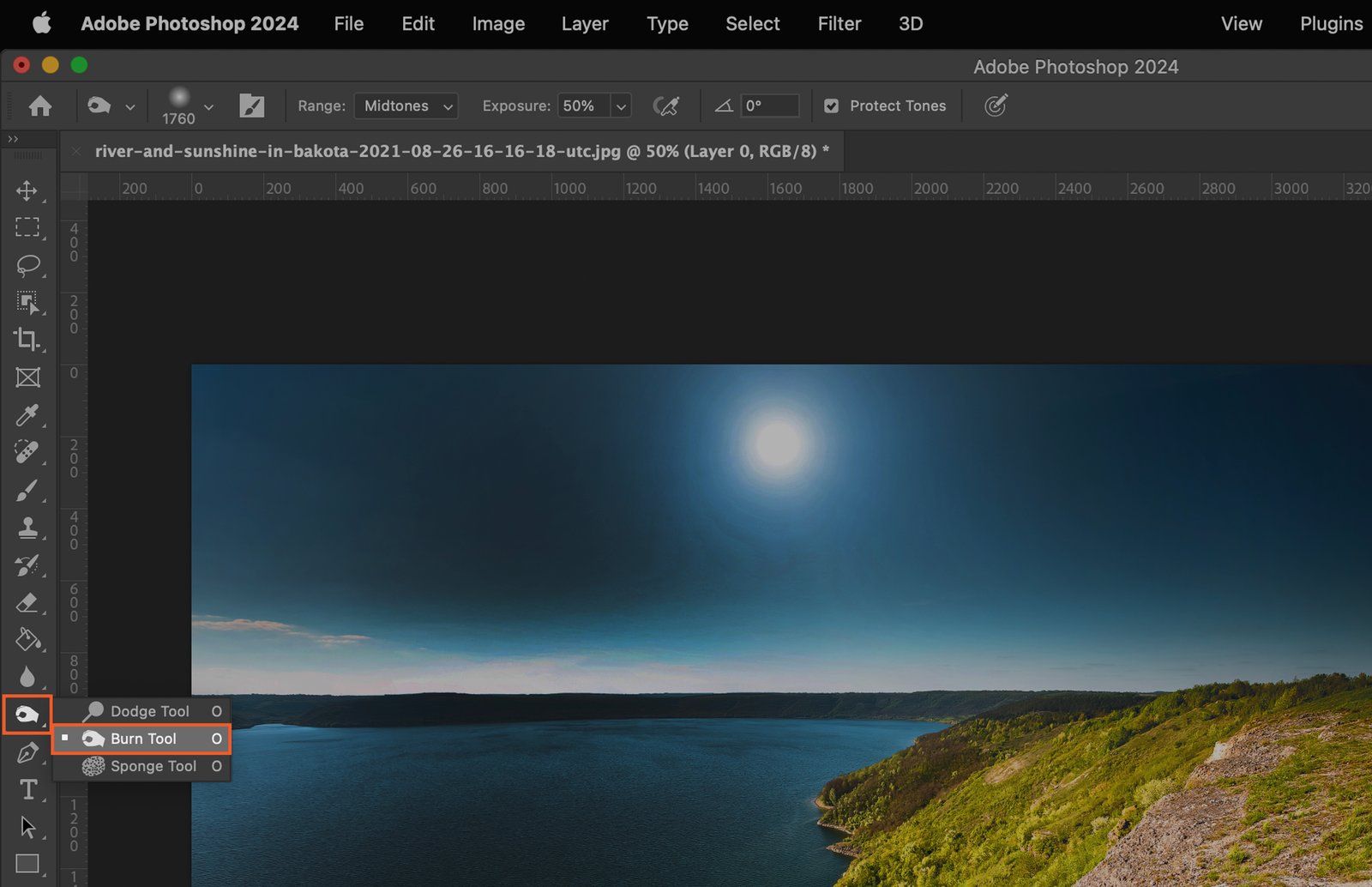
Task: Select the Lasso tool
Action: pyautogui.click(x=27, y=265)
